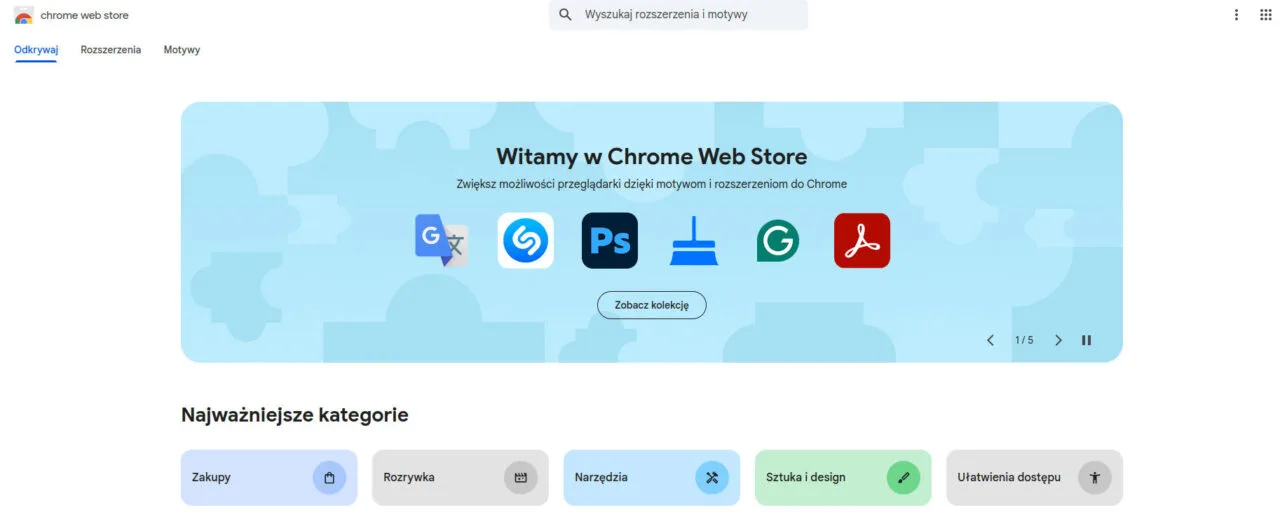1280x524 pixels.
Task: Open the Sztuka i design category
Action: tap(843, 477)
